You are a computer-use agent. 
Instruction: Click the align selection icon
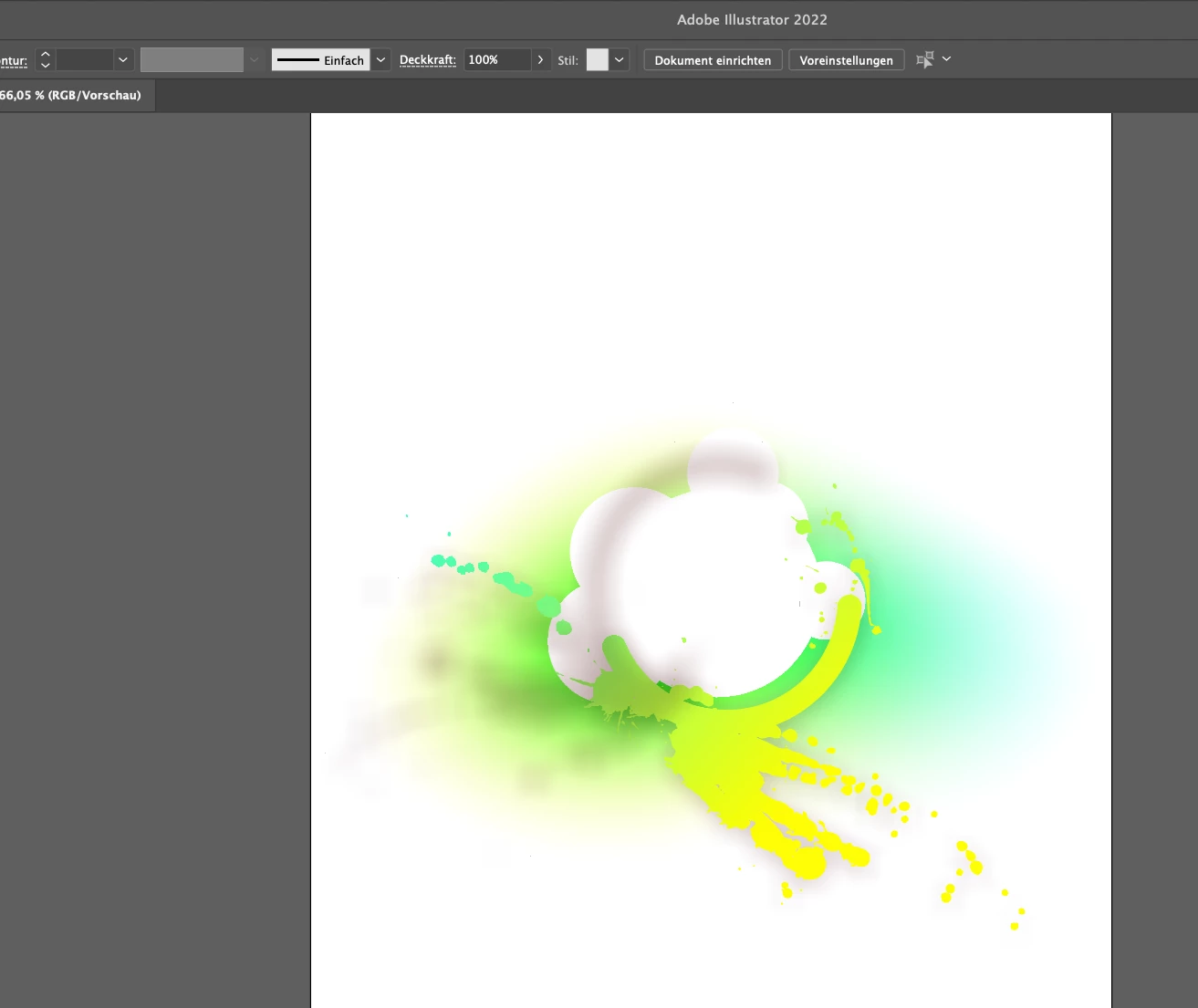pos(924,59)
